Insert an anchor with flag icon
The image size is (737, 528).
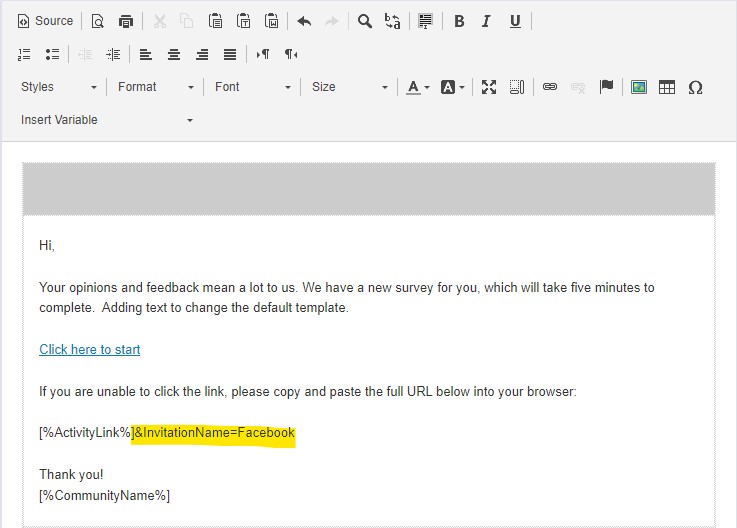point(606,87)
